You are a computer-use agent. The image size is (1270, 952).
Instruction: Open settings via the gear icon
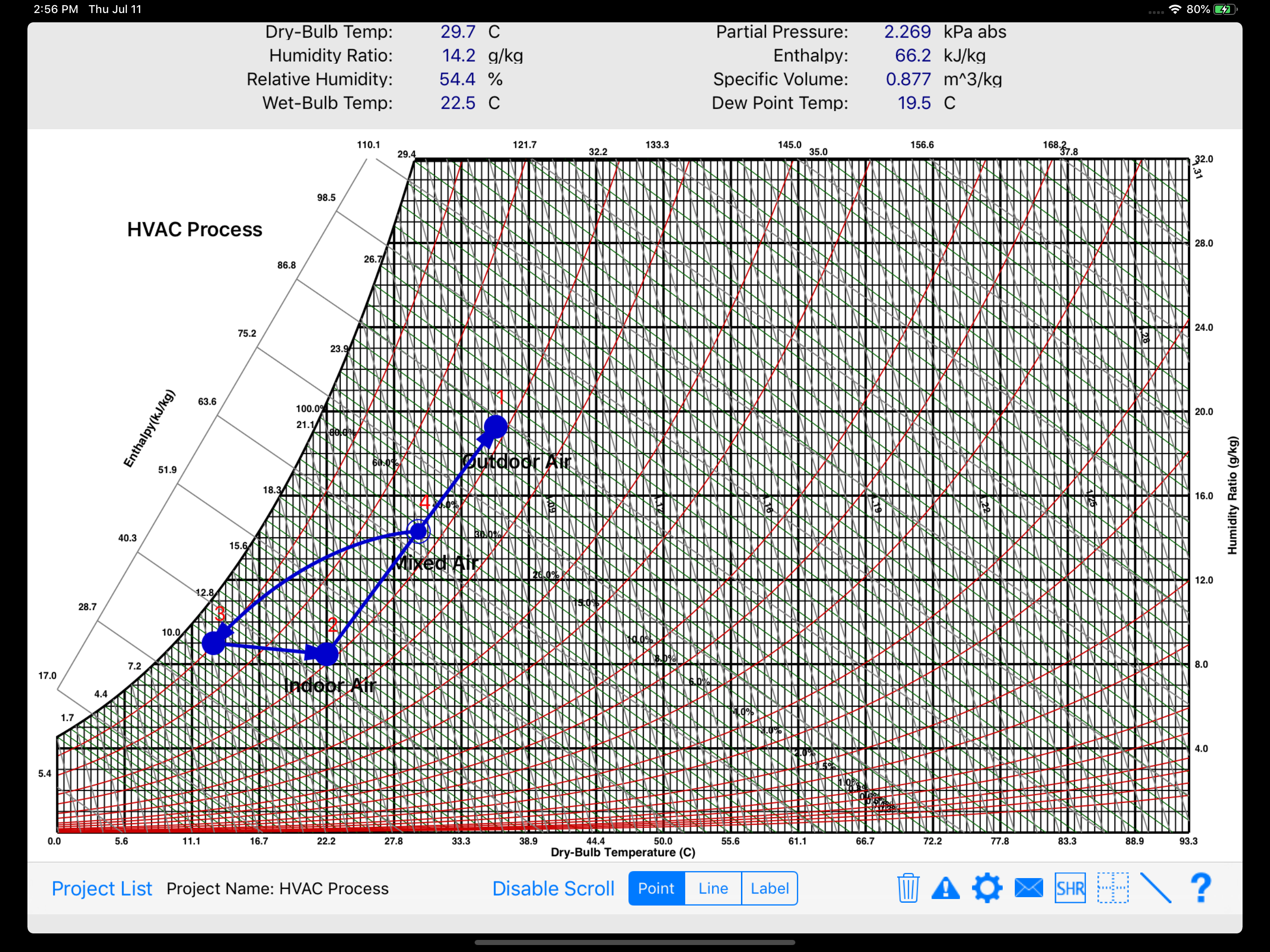[x=987, y=888]
